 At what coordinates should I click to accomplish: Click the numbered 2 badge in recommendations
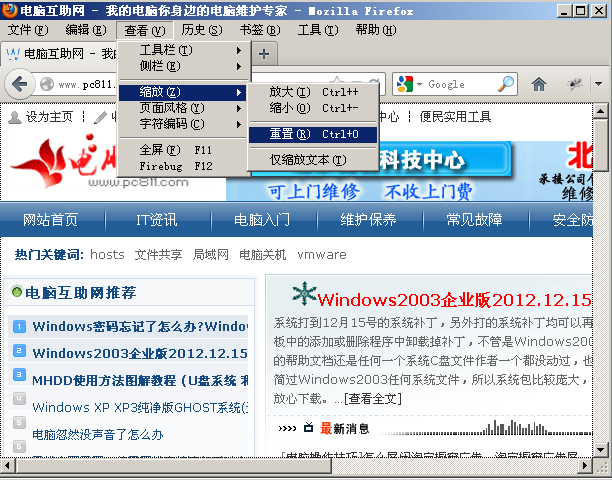[x=19, y=350]
